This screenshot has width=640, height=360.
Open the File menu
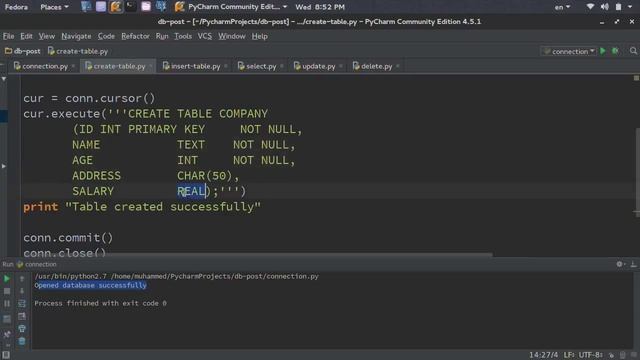pos(8,36)
